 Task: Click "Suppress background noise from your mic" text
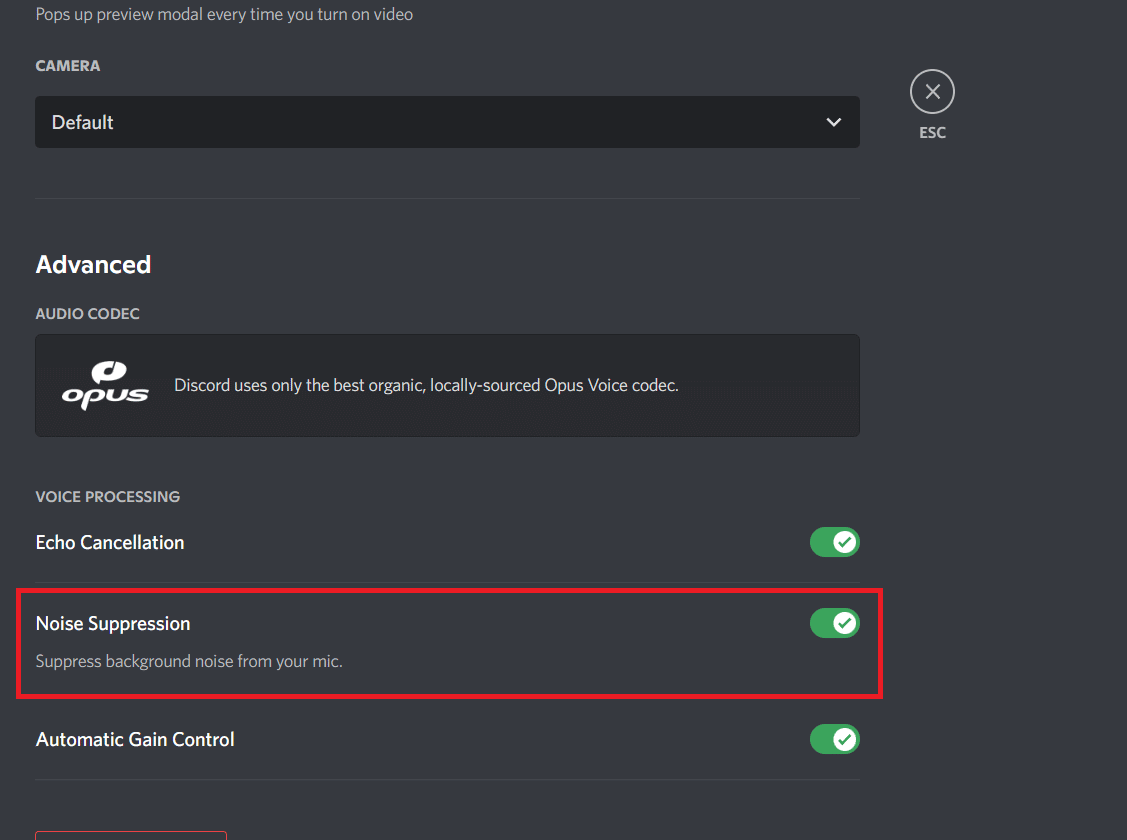(x=189, y=661)
